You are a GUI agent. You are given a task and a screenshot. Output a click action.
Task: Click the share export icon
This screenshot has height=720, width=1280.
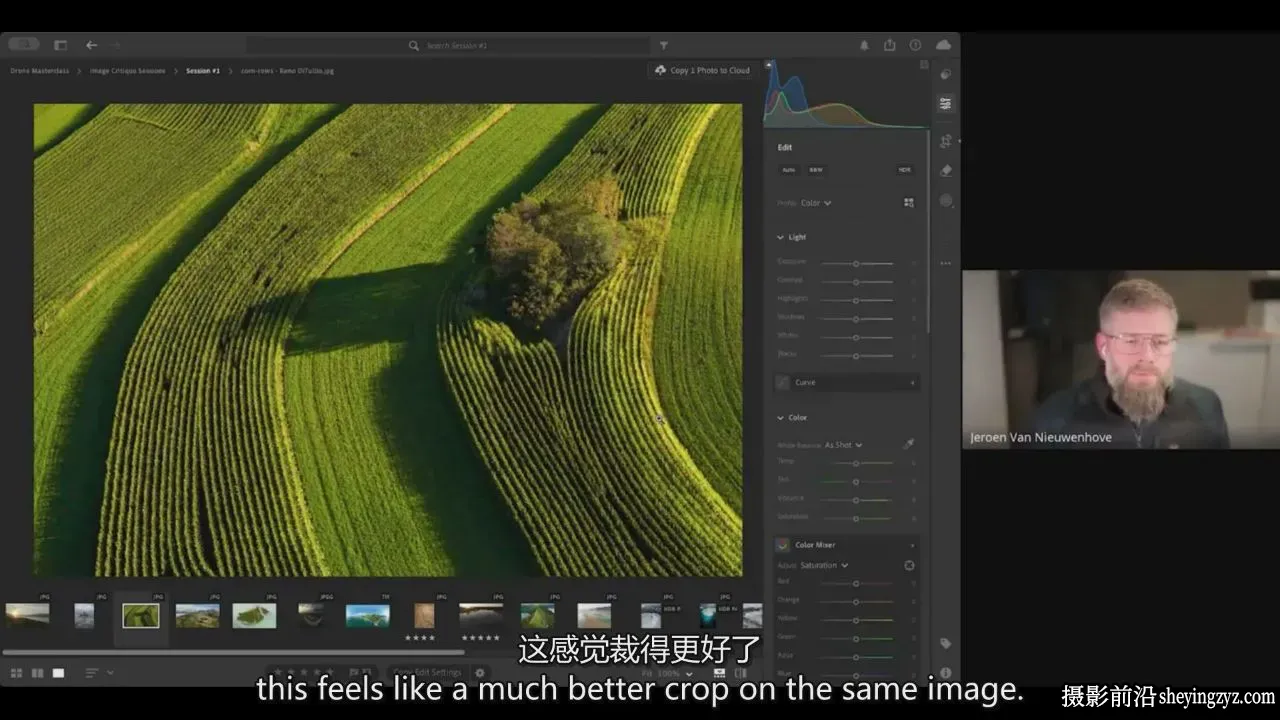pyautogui.click(x=890, y=45)
